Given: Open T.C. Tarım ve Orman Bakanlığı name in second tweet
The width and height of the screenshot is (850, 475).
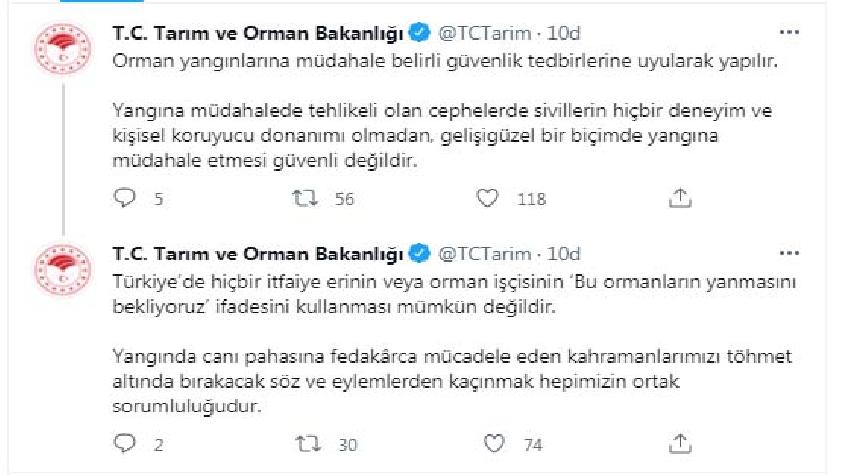Looking at the screenshot, I should tap(258, 254).
